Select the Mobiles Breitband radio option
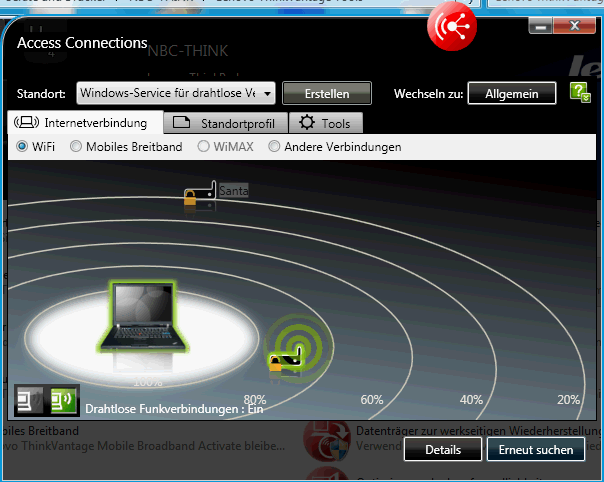Image resolution: width=604 pixels, height=482 pixels. pyautogui.click(x=76, y=146)
